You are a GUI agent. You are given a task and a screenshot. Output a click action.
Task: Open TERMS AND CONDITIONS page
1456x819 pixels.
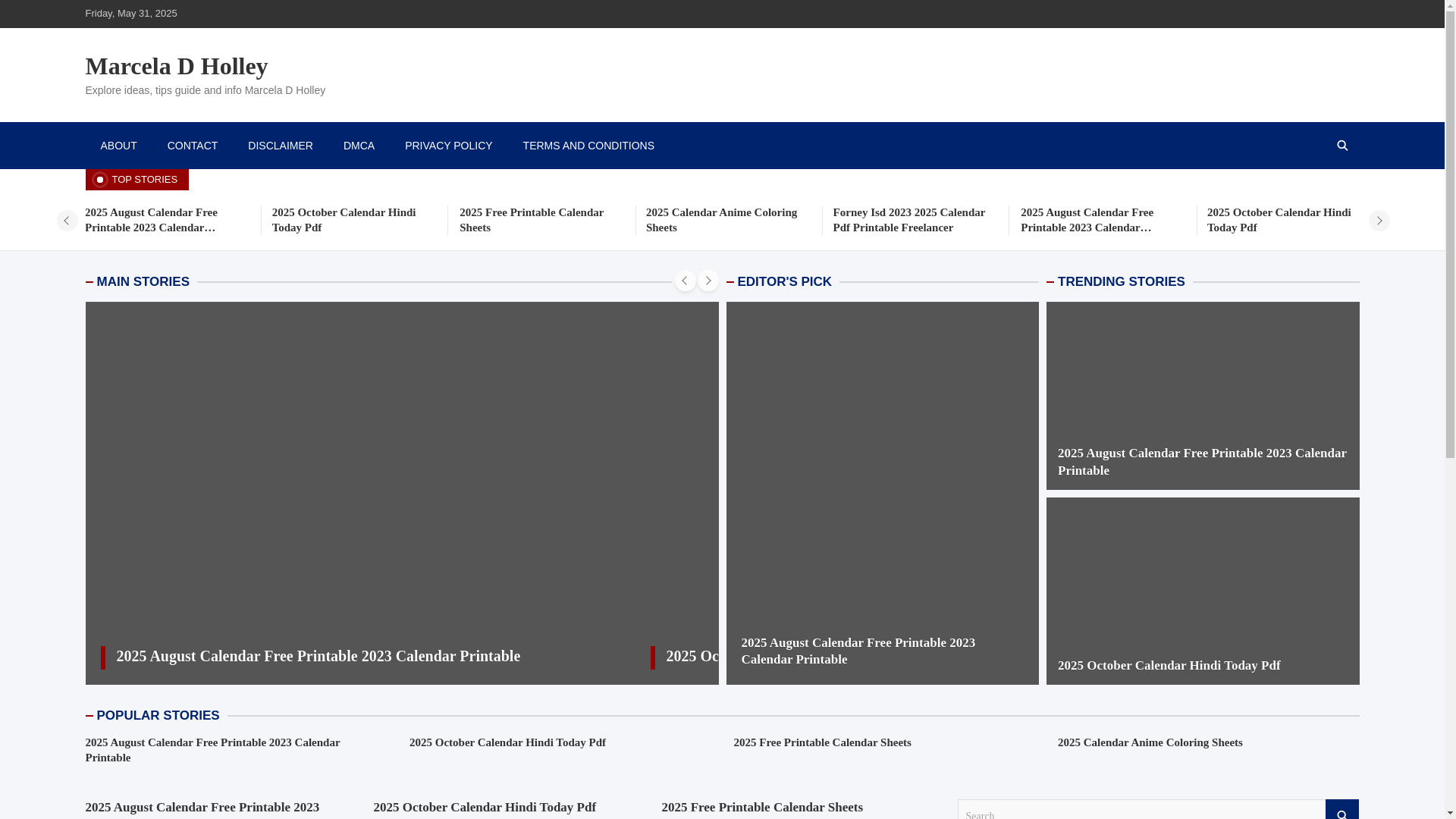click(588, 146)
